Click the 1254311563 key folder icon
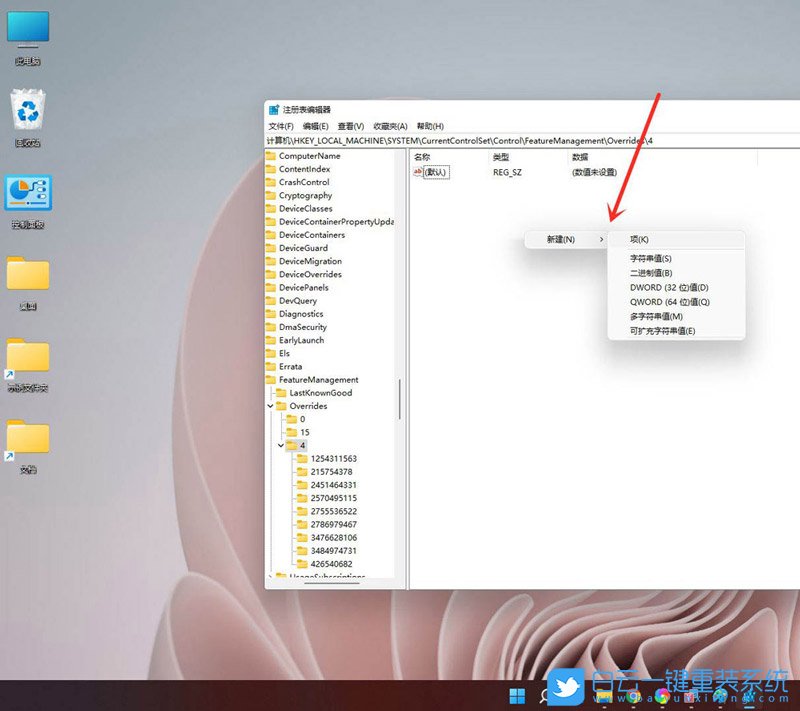 coord(302,459)
